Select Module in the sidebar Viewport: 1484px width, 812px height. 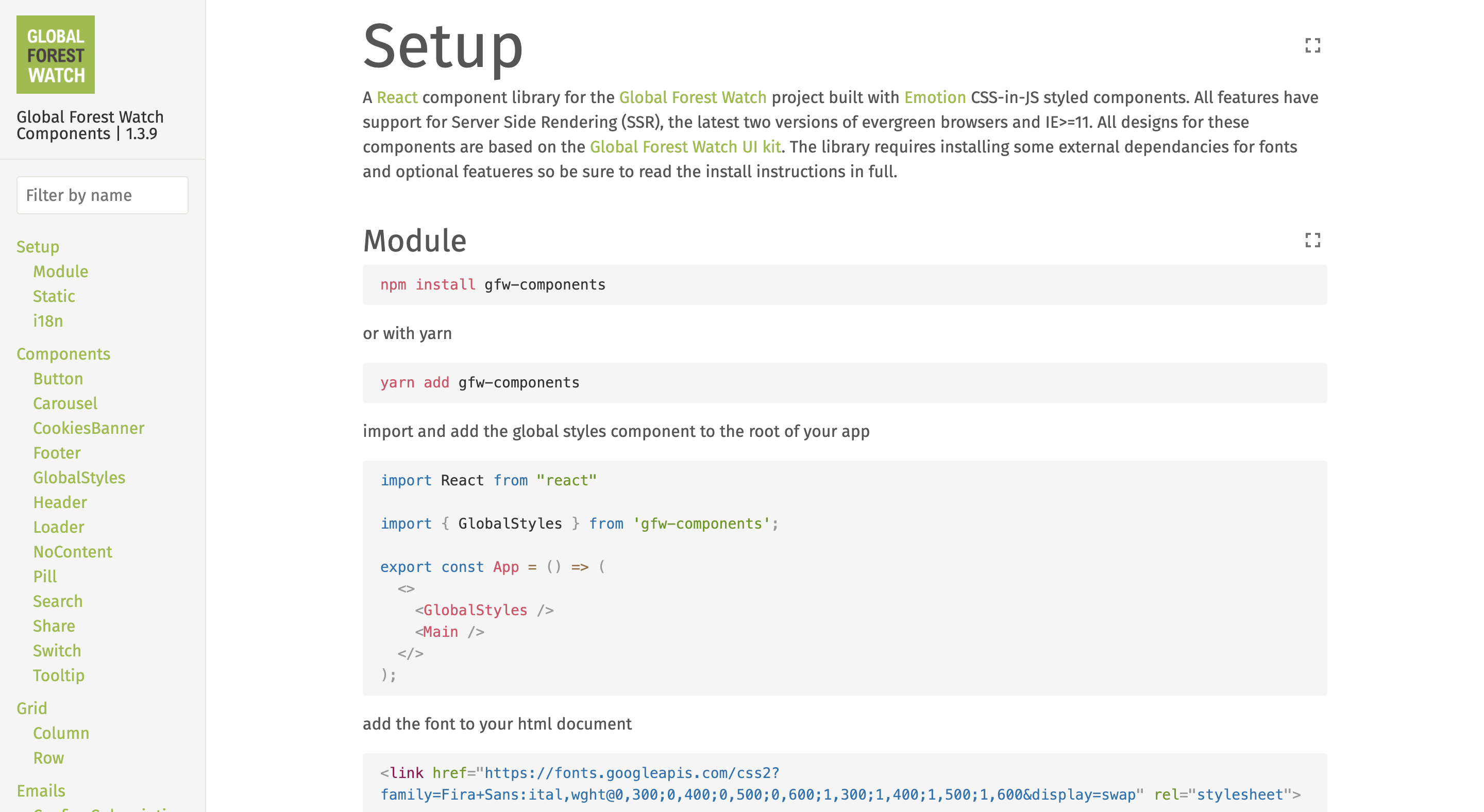point(60,271)
